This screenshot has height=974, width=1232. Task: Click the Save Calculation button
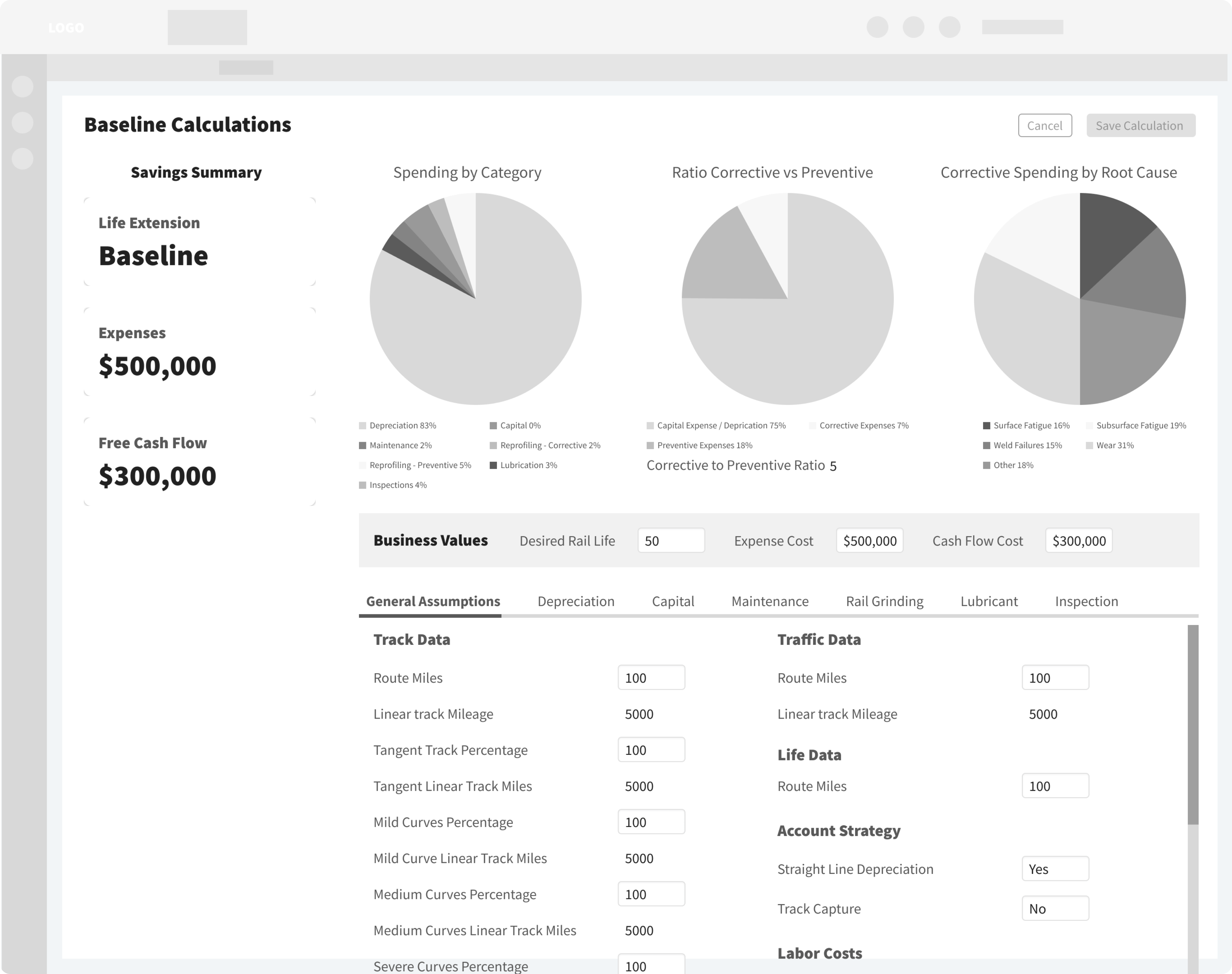point(1140,125)
